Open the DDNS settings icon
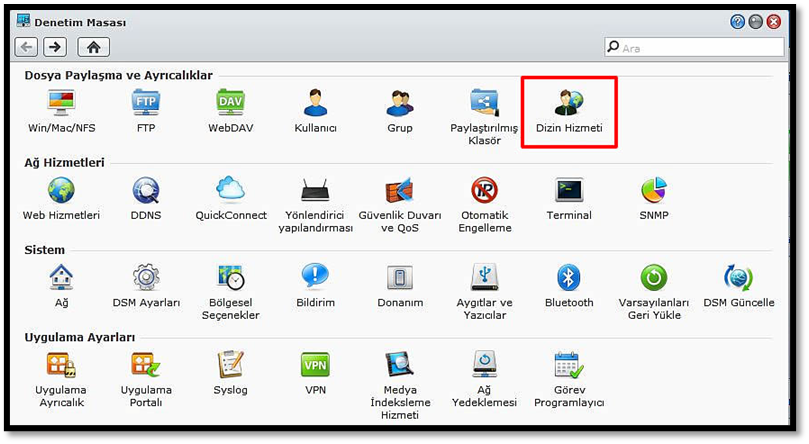This screenshot has height=444, width=809. [x=146, y=191]
